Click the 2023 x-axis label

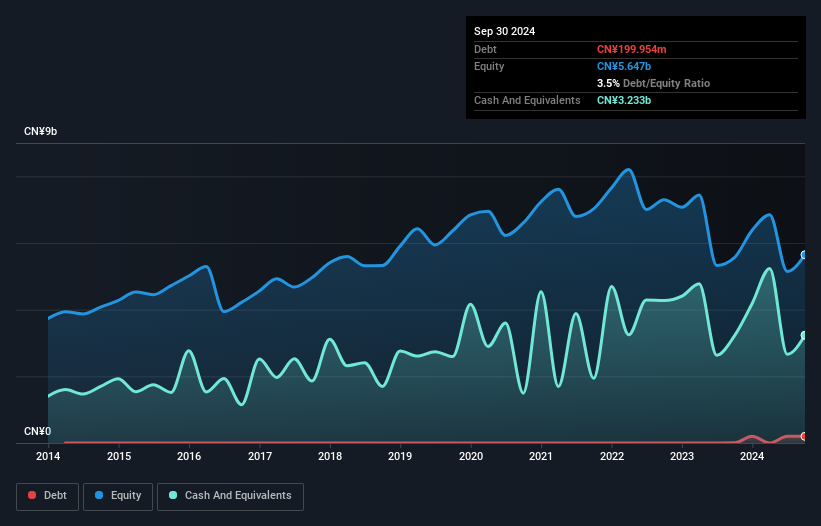pos(682,456)
